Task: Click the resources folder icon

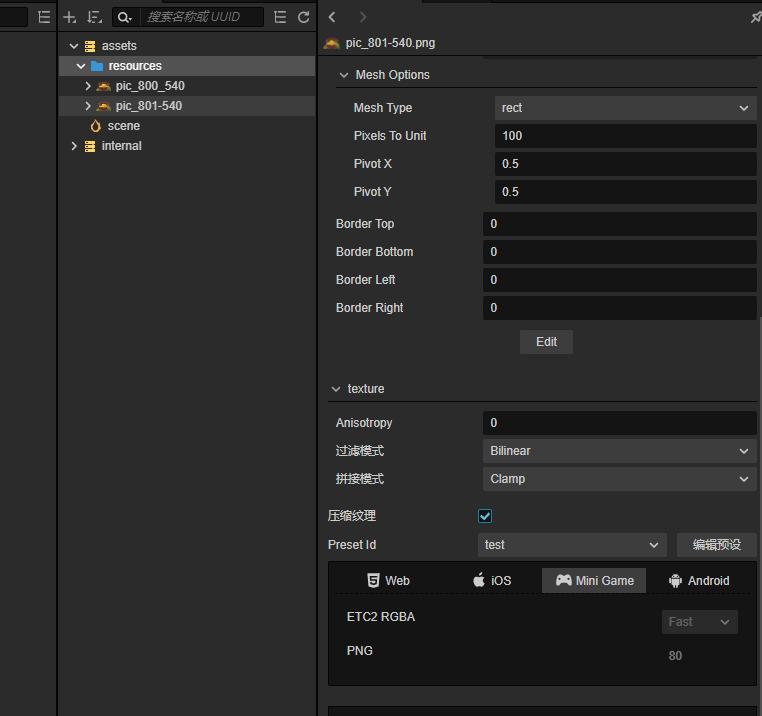Action: pos(97,66)
